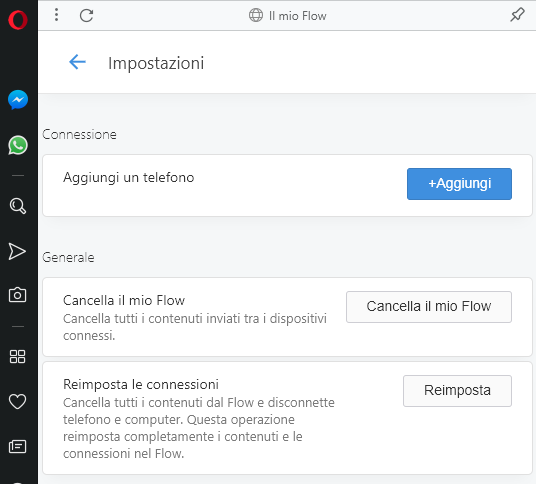Click the blue +Aggiungi button

point(459,184)
